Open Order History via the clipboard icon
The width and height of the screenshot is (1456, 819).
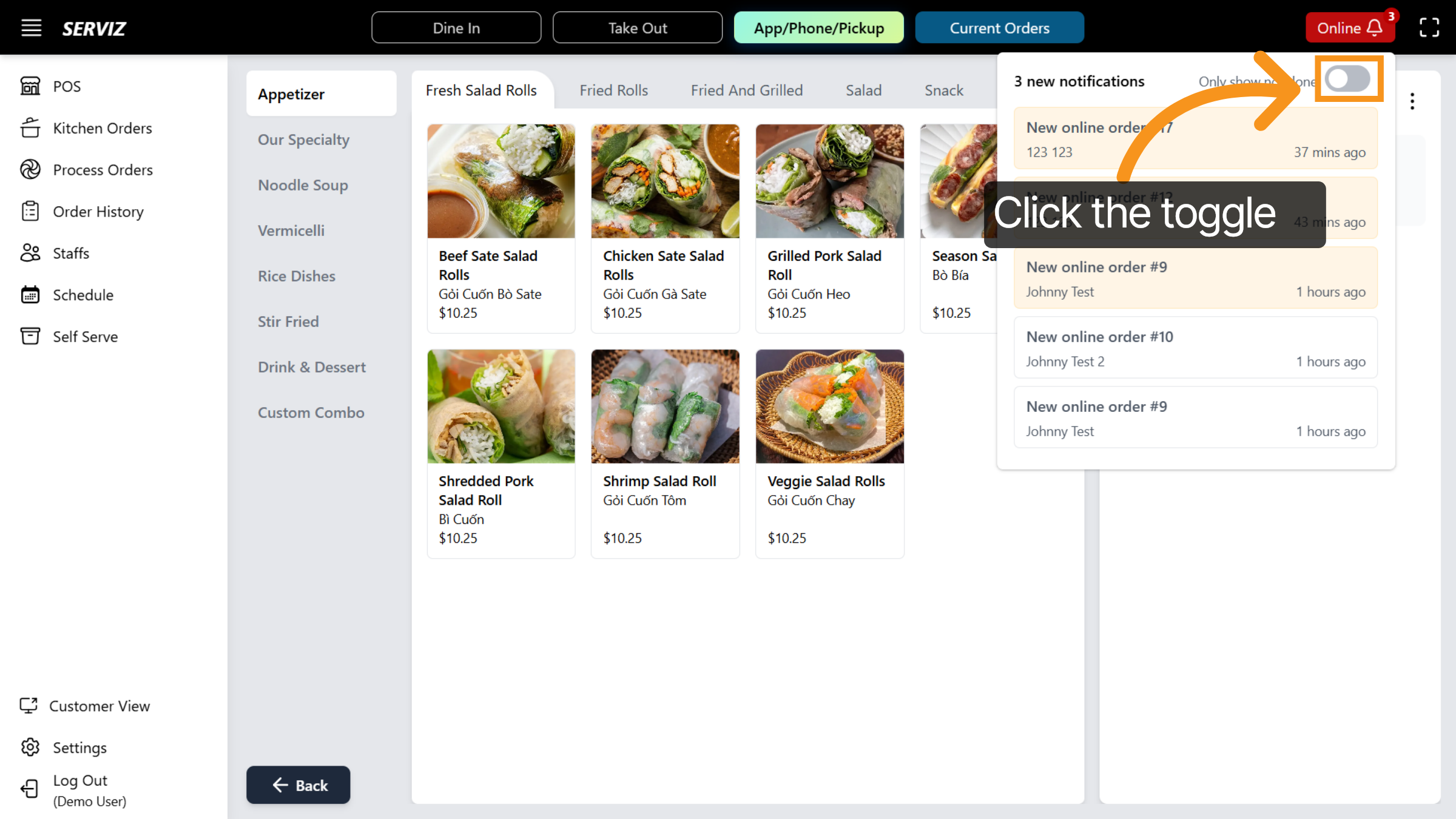pyautogui.click(x=31, y=211)
